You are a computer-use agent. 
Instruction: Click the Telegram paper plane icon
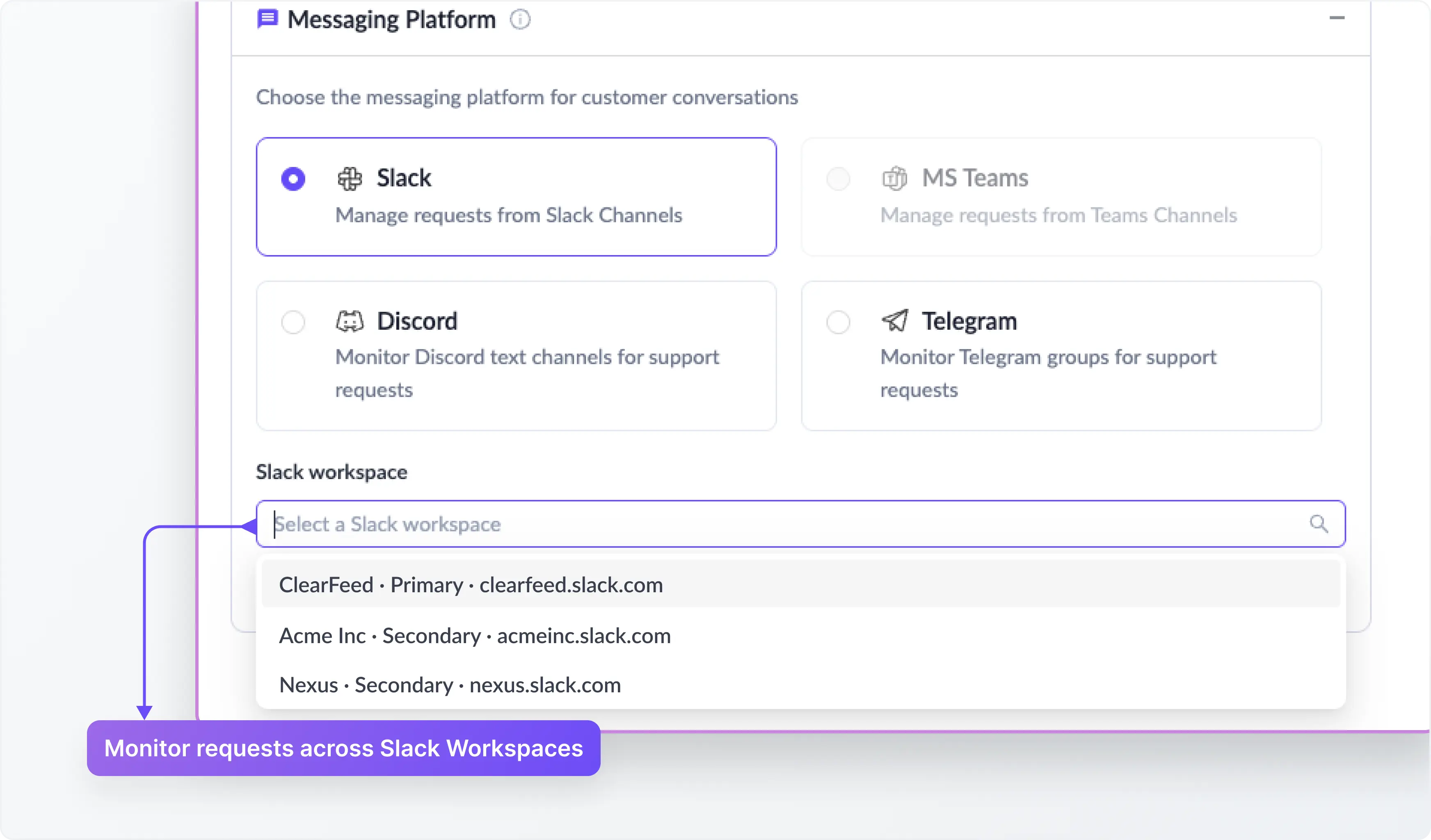tap(895, 321)
